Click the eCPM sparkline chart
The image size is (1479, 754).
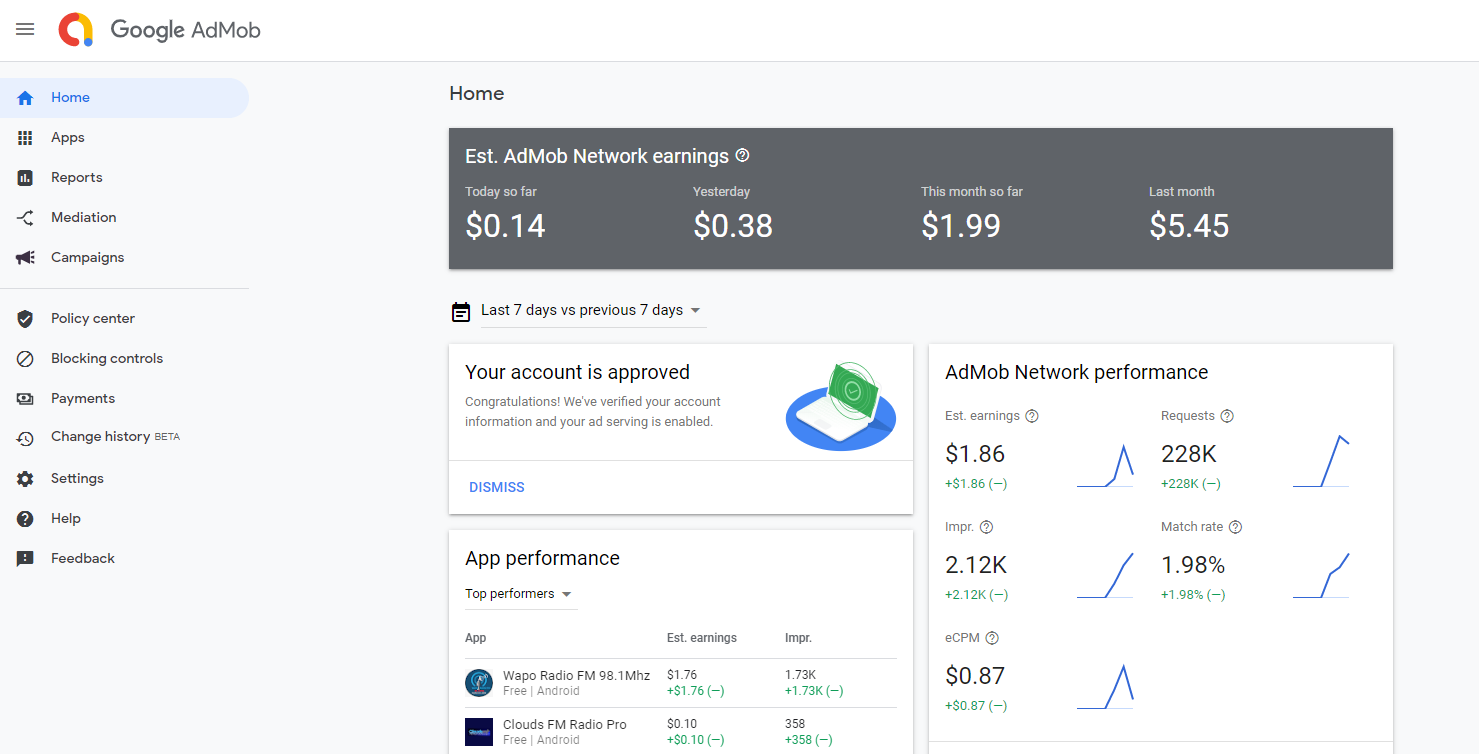pyautogui.click(x=1105, y=687)
